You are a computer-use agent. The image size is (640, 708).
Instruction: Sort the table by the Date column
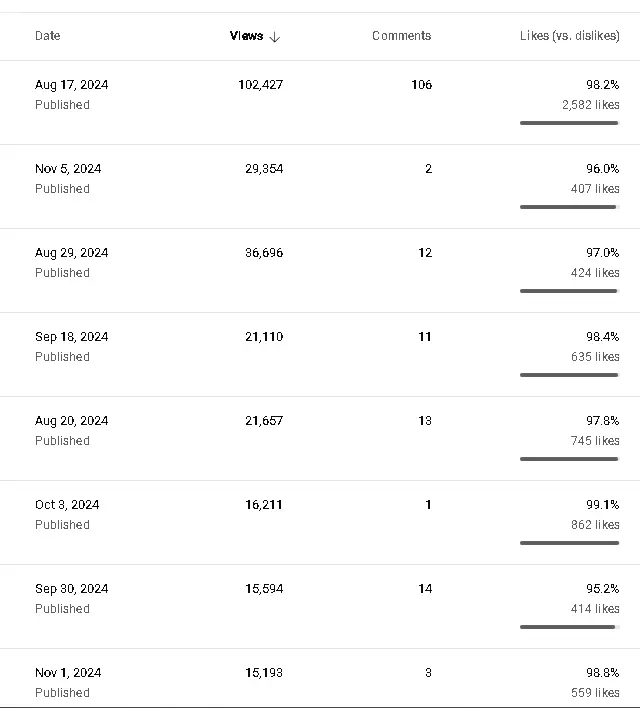coord(47,36)
